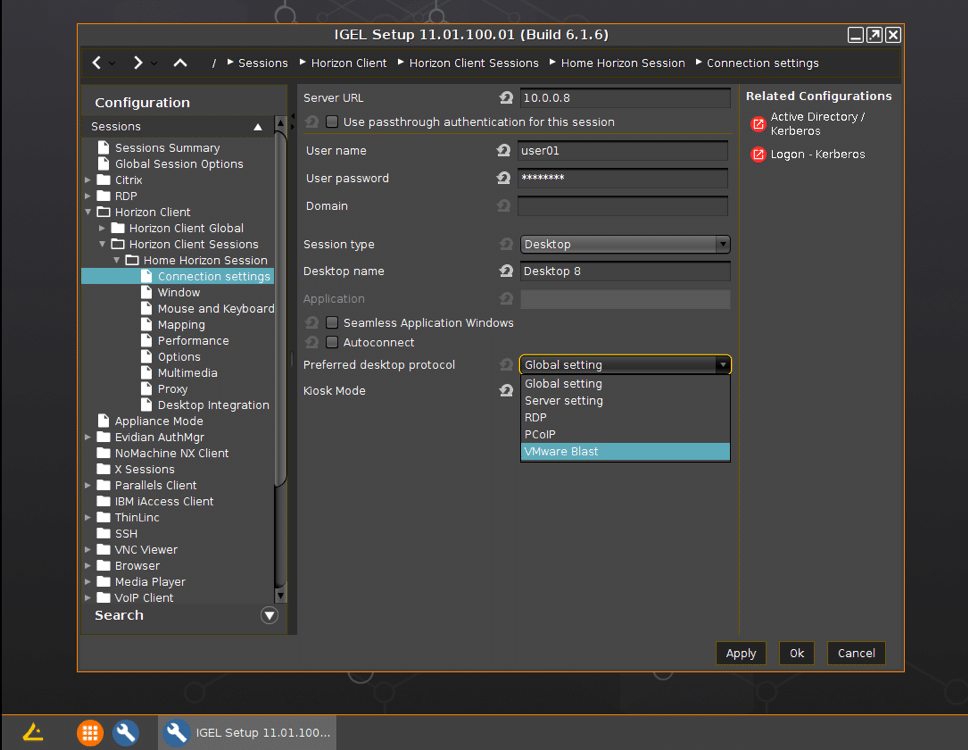Screen dimensions: 968x750
Task: Reset icon beside Seamless Application Windows
Action: click(x=312, y=322)
